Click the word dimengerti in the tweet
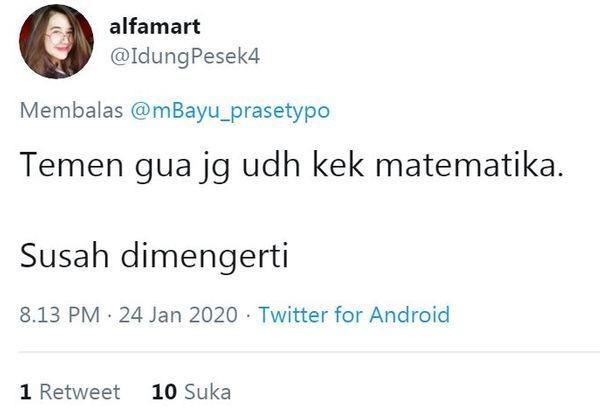The height and width of the screenshot is (419, 600). coord(204,257)
